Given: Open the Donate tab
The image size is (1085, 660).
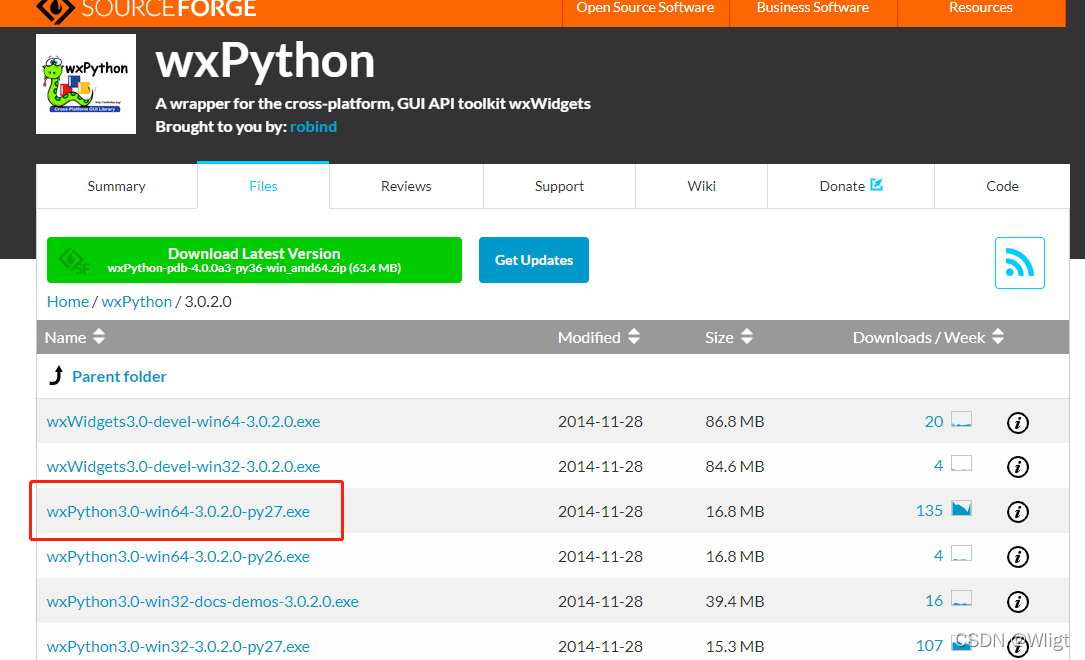Looking at the screenshot, I should click(x=851, y=186).
